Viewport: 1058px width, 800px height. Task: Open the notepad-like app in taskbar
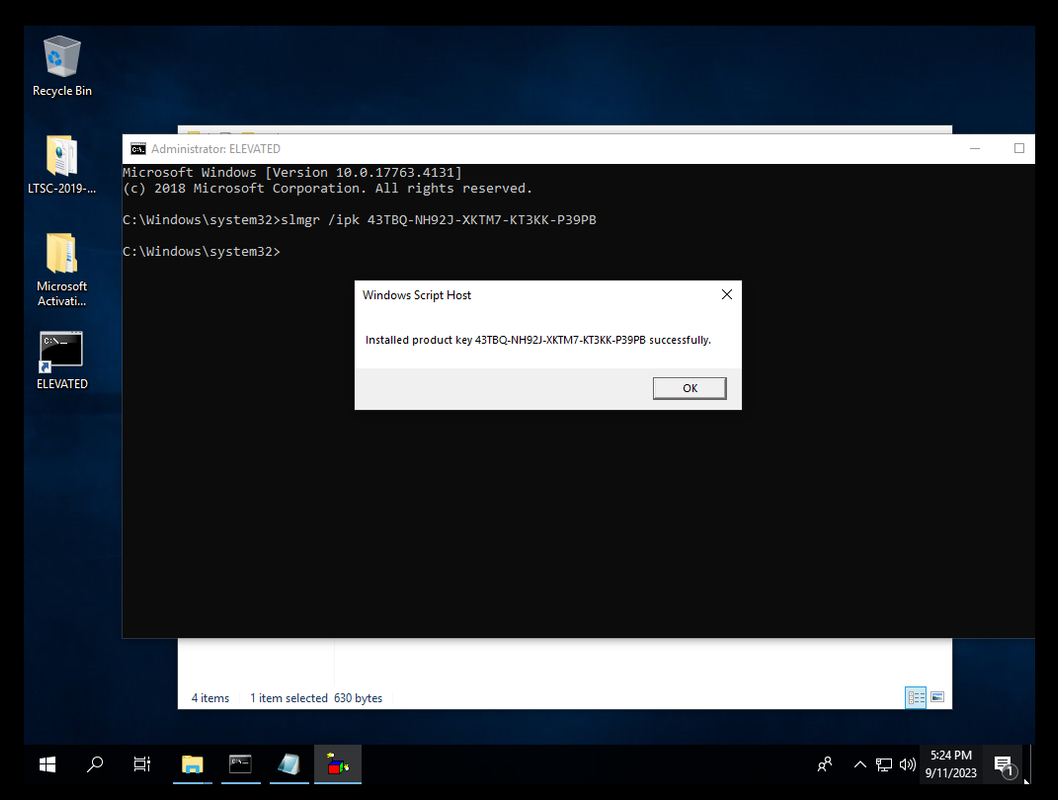(289, 764)
